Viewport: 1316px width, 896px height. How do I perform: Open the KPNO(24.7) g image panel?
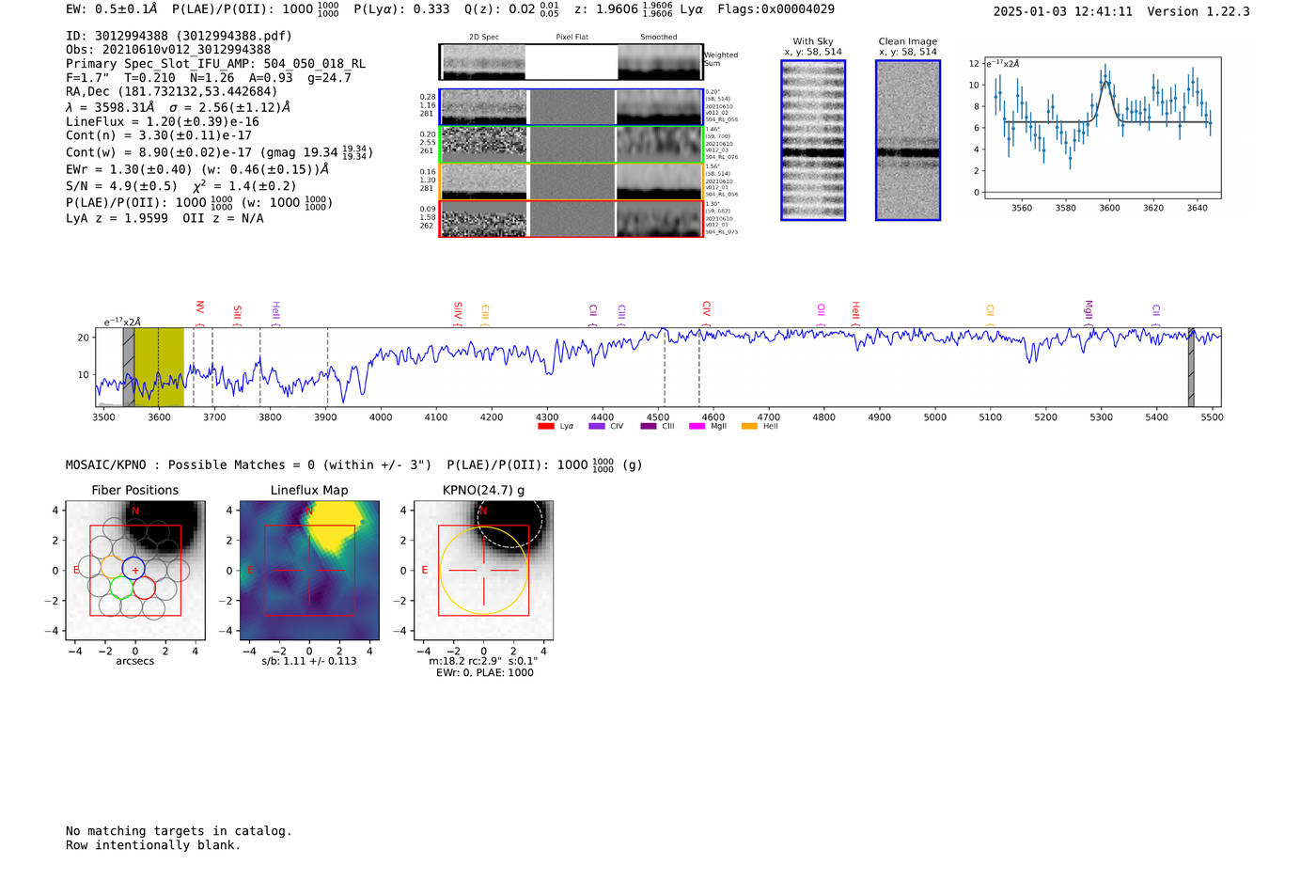[484, 571]
